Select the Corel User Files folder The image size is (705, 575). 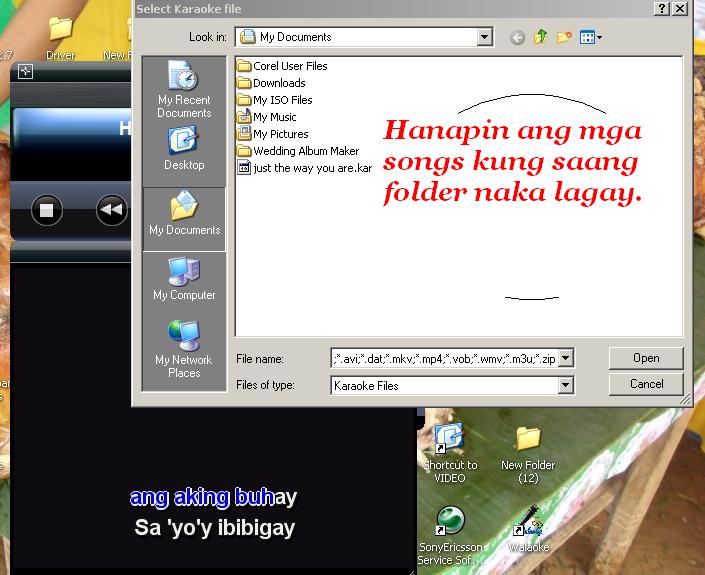pos(282,66)
